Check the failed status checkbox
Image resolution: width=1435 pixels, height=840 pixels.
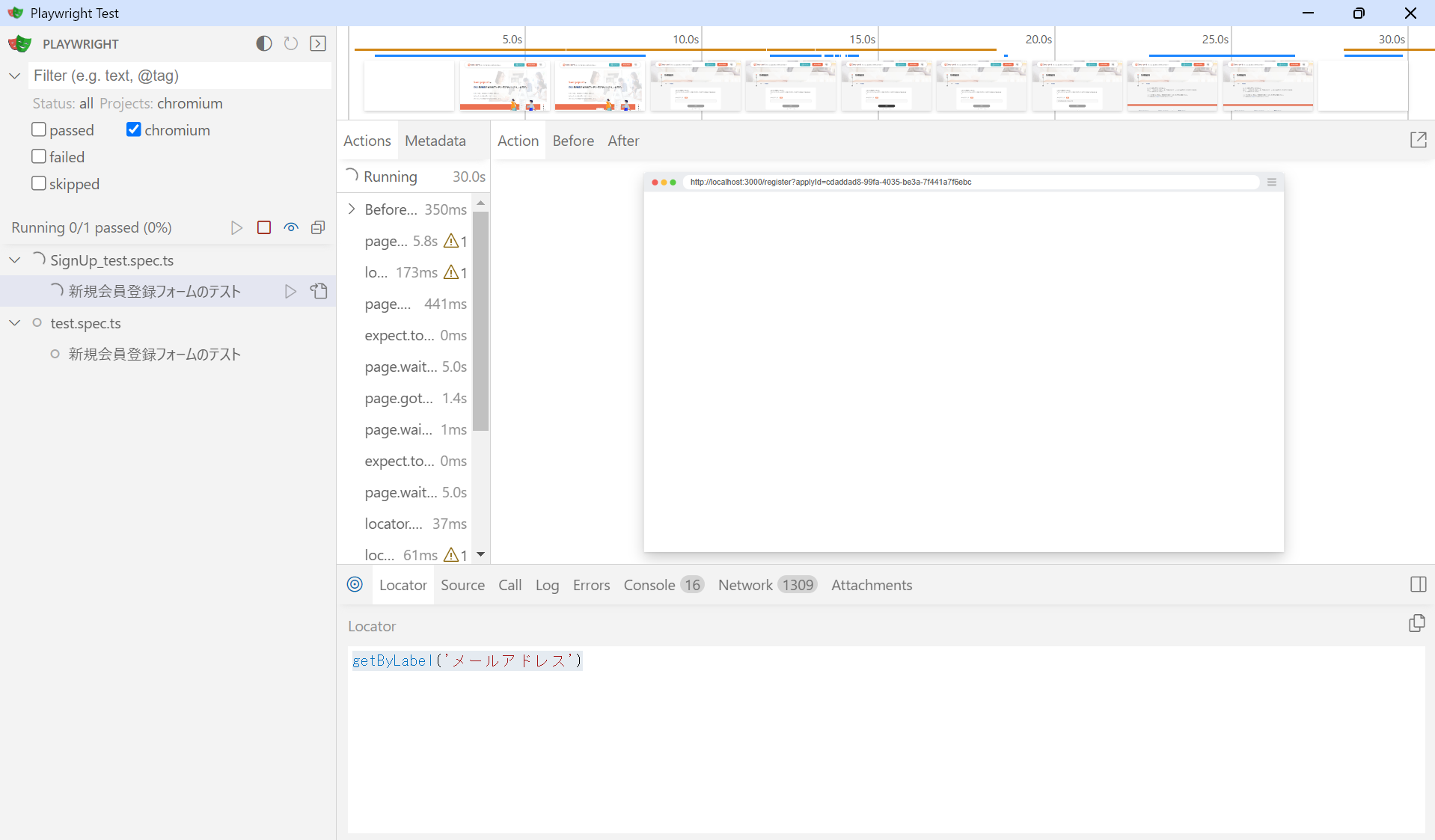click(39, 156)
